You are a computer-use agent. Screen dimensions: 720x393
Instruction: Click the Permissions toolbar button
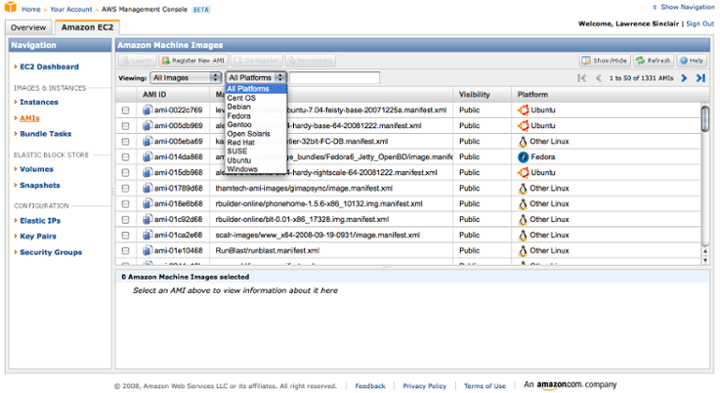(x=310, y=61)
